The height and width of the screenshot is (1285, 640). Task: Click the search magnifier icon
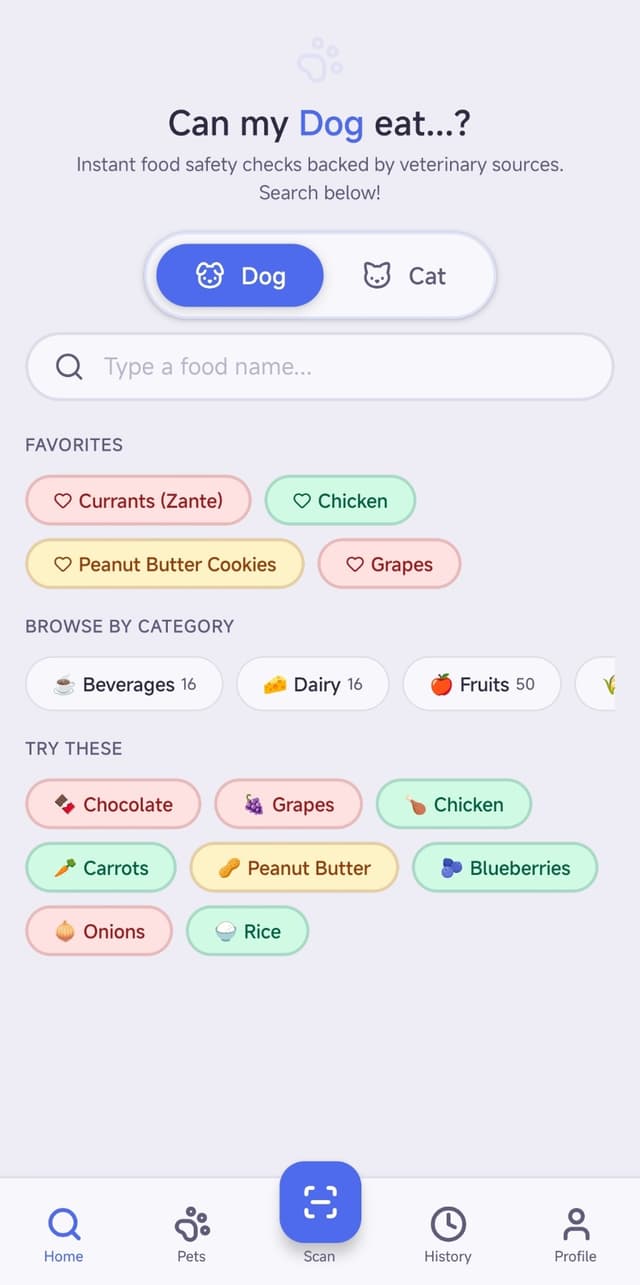pyautogui.click(x=69, y=367)
